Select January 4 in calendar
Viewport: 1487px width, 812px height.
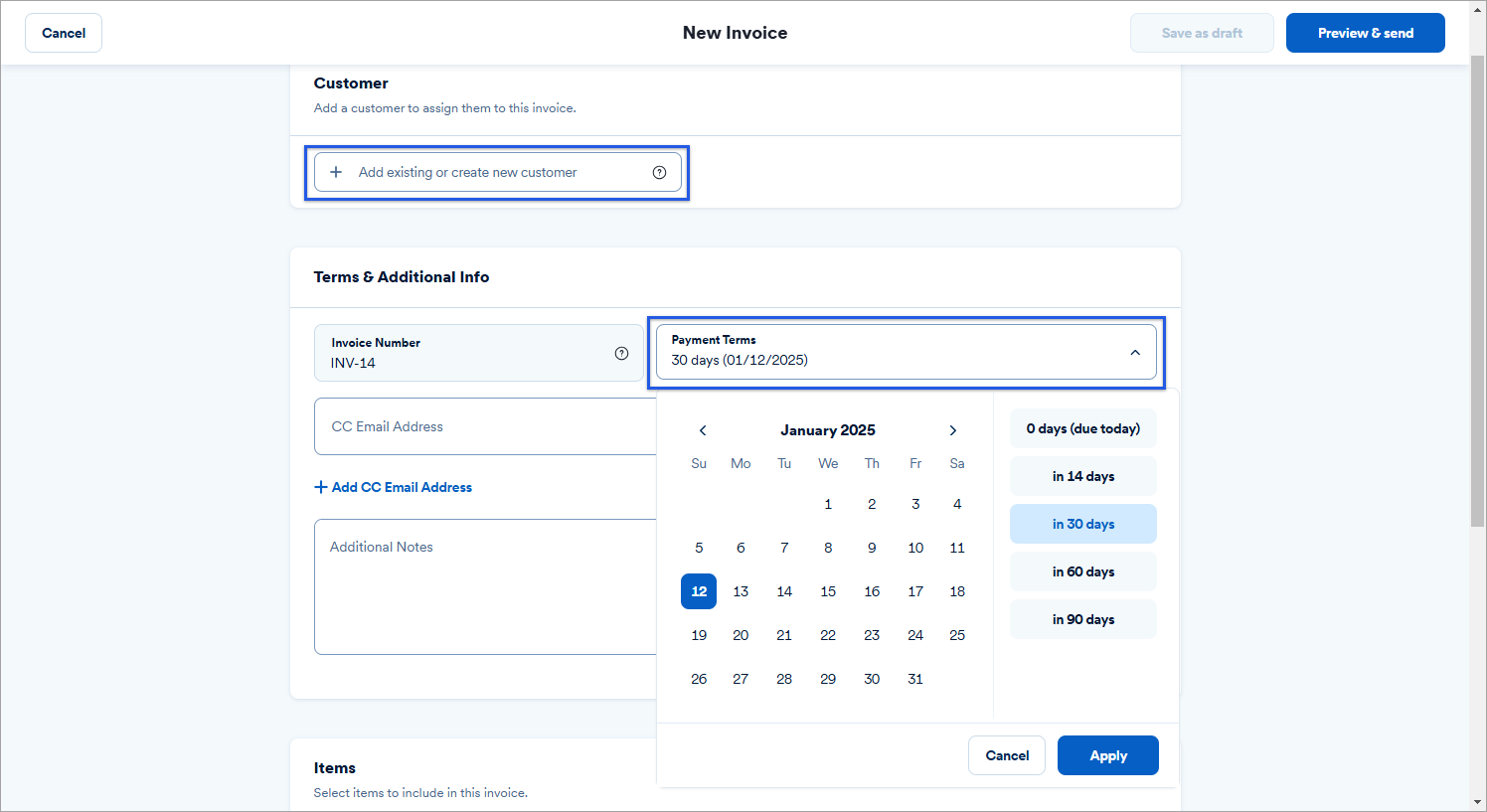click(x=957, y=504)
